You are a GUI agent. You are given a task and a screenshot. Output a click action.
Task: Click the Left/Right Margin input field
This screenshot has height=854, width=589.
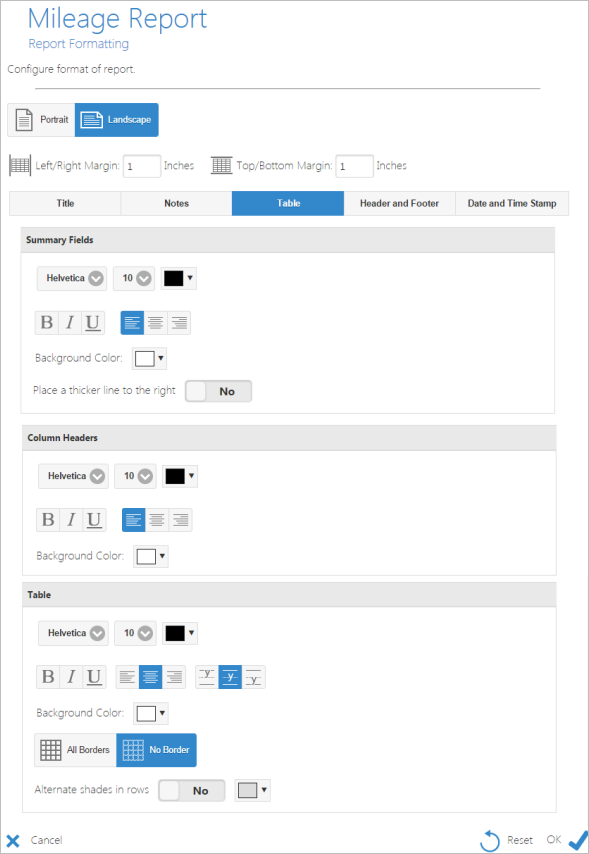pos(142,166)
